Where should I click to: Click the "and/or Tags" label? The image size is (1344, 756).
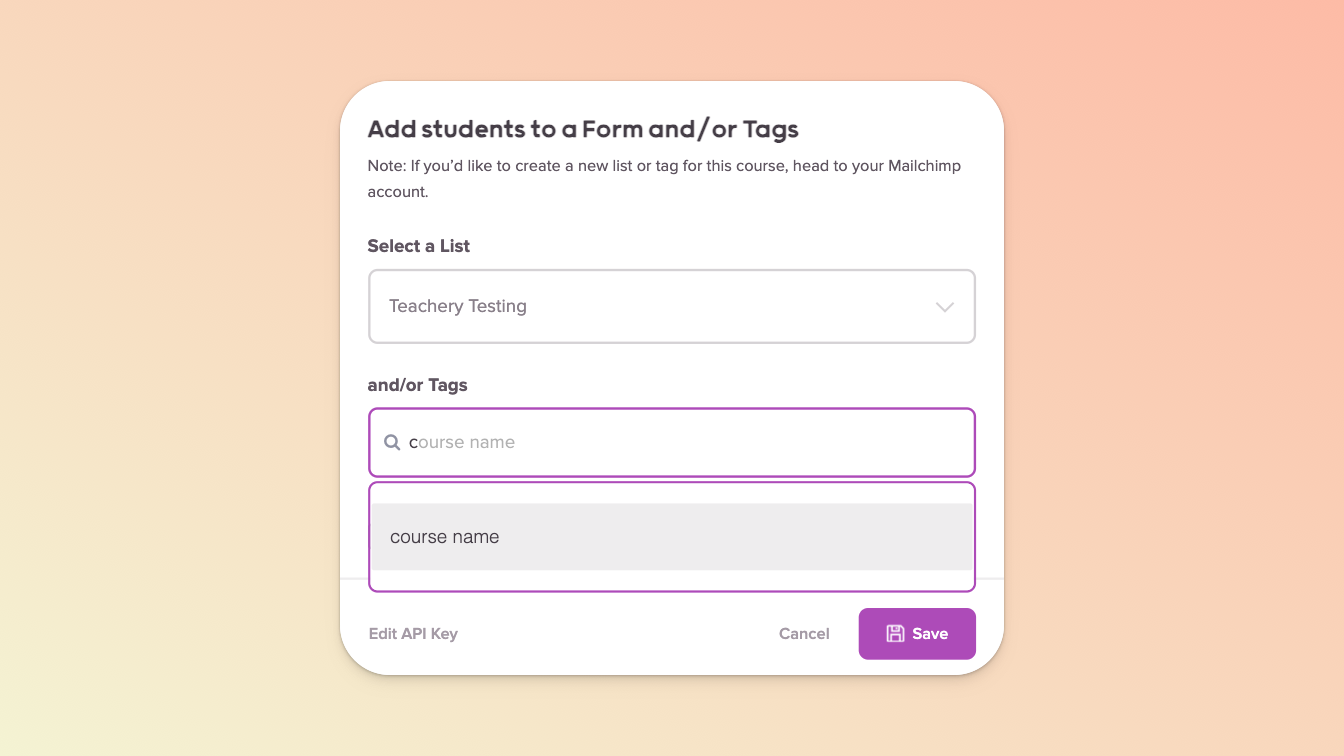click(417, 385)
